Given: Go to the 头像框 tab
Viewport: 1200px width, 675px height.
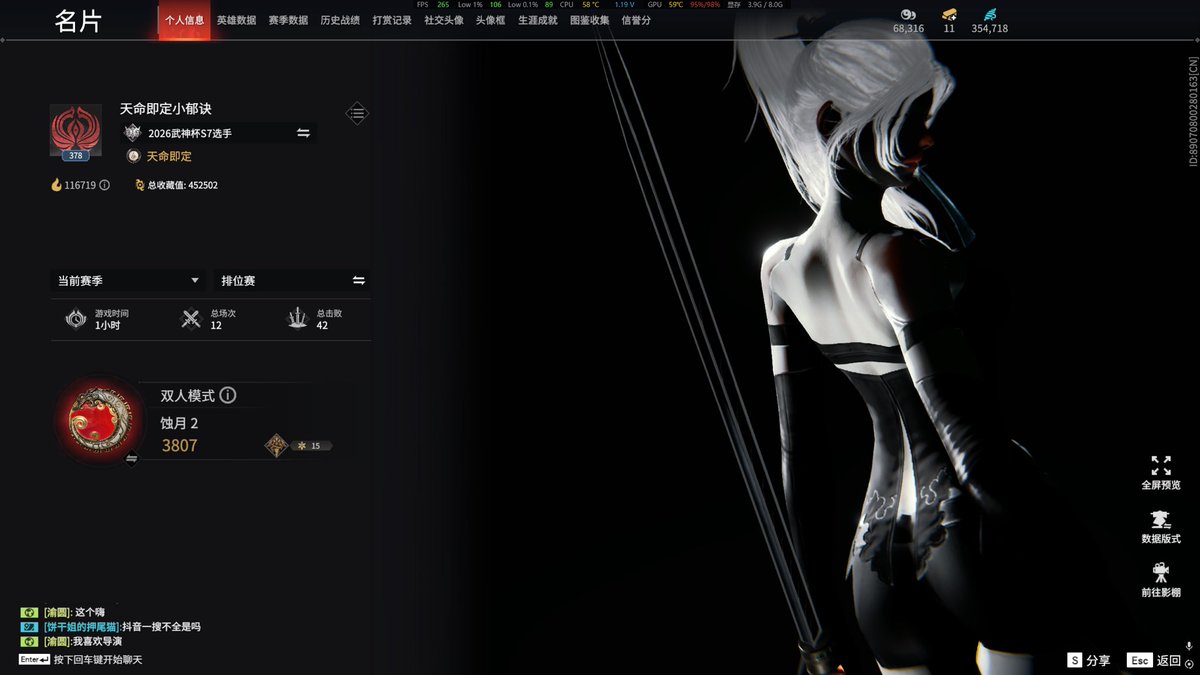Looking at the screenshot, I should (490, 20).
